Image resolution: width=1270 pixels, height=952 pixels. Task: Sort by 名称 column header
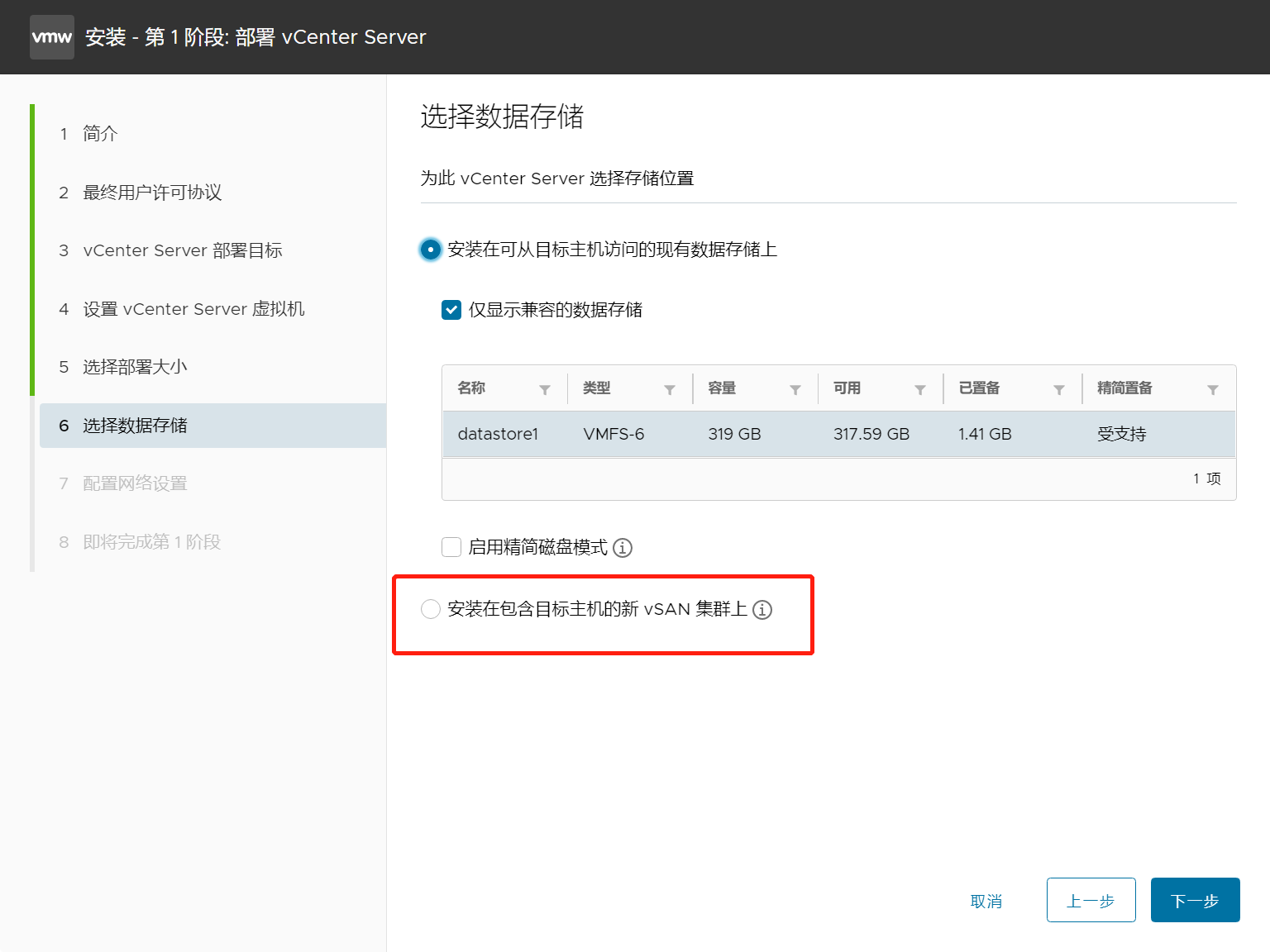[471, 388]
